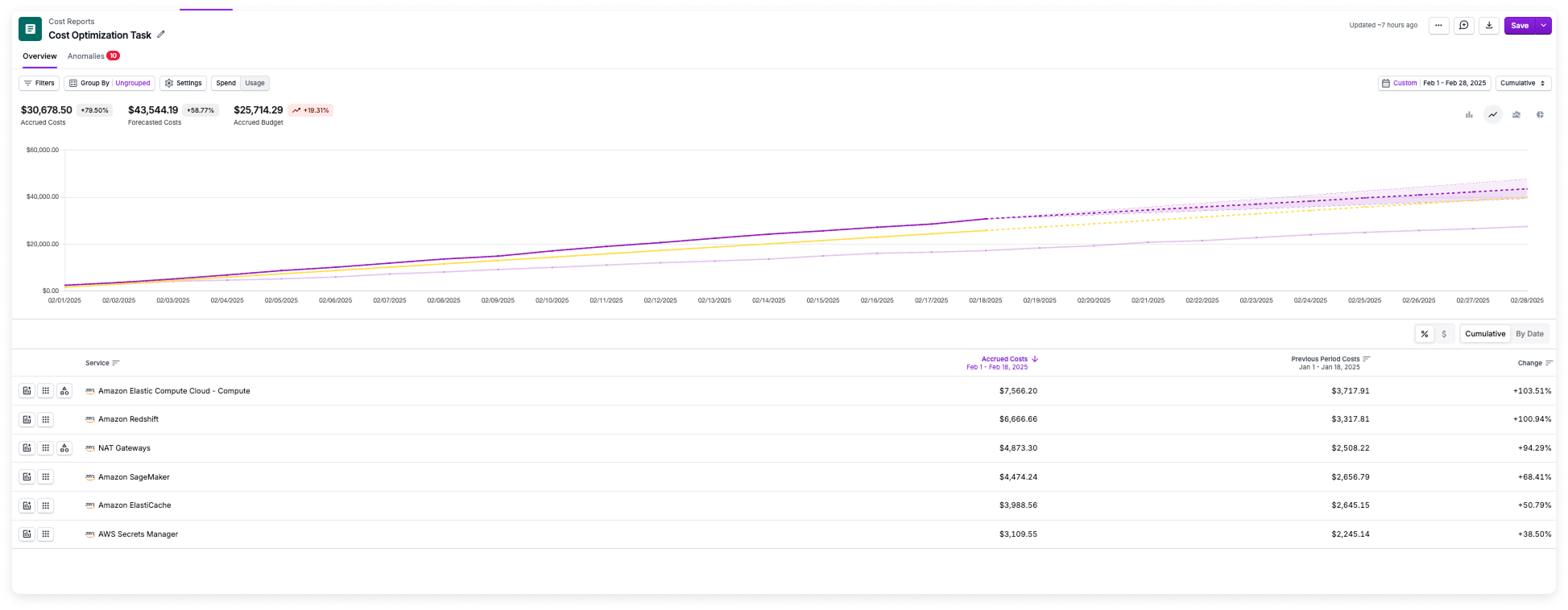Click the Service column filter icon

coord(116,363)
